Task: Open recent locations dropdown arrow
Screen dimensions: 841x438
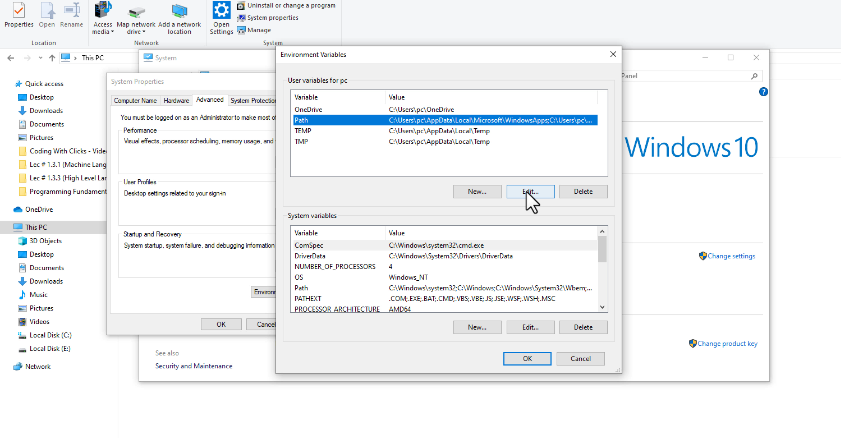Action: click(x=40, y=58)
